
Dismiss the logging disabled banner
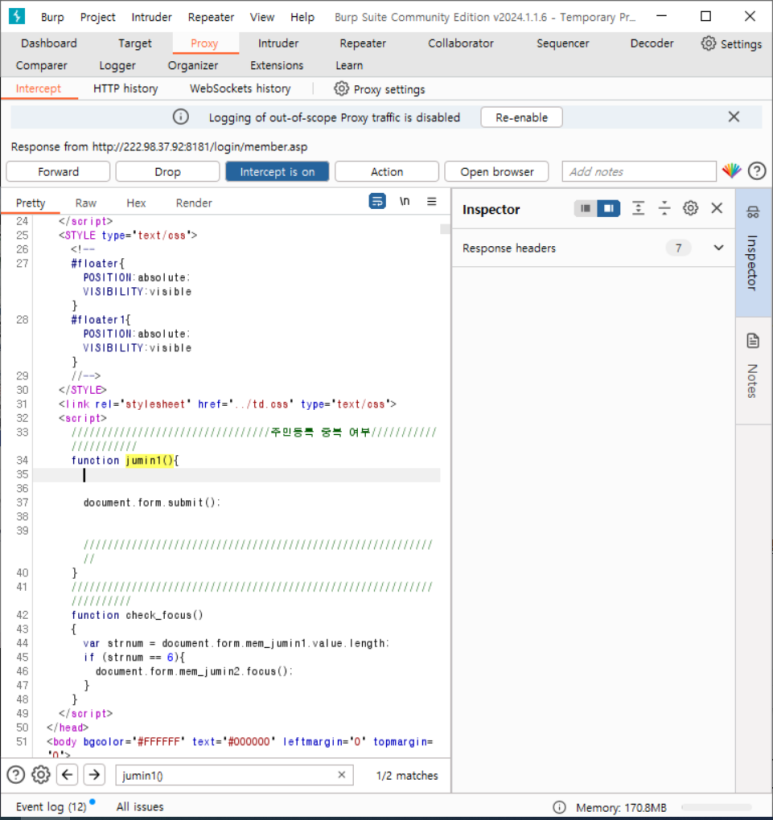[x=734, y=117]
